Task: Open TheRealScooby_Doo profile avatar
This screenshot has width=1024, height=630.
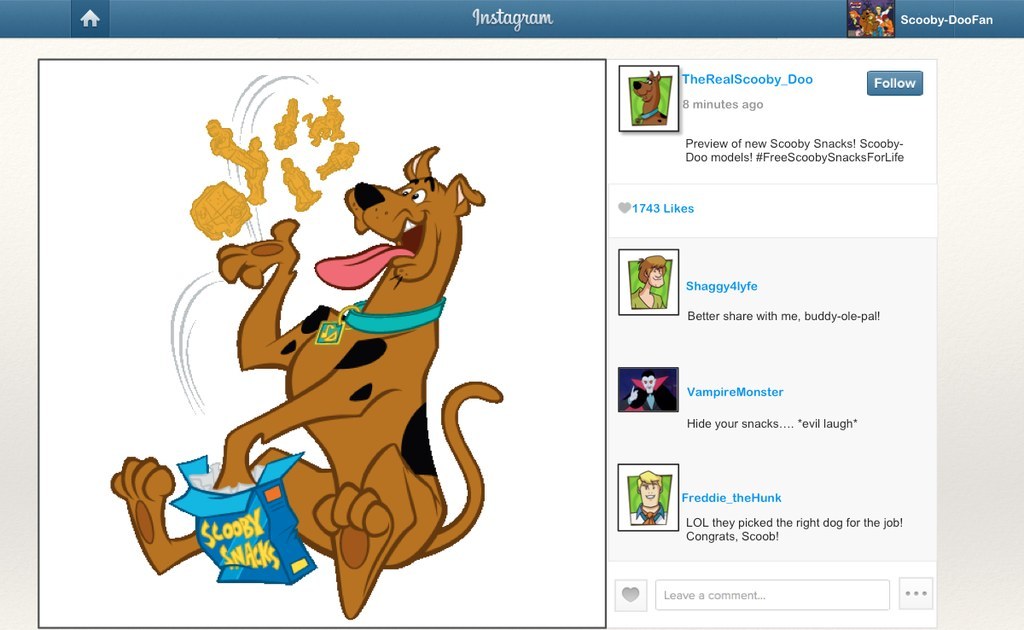Action: tap(648, 99)
